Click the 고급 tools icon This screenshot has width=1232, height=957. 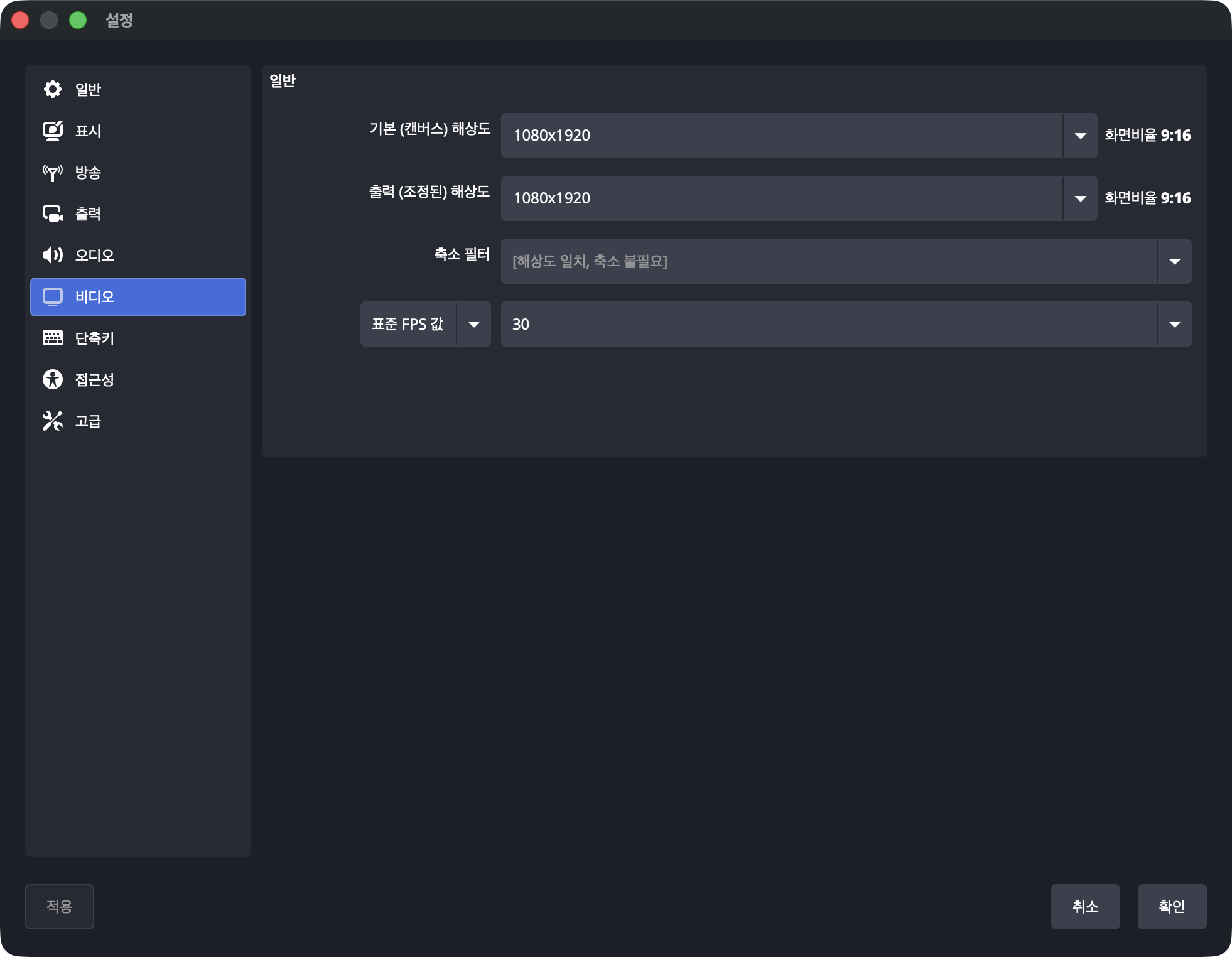pos(53,421)
